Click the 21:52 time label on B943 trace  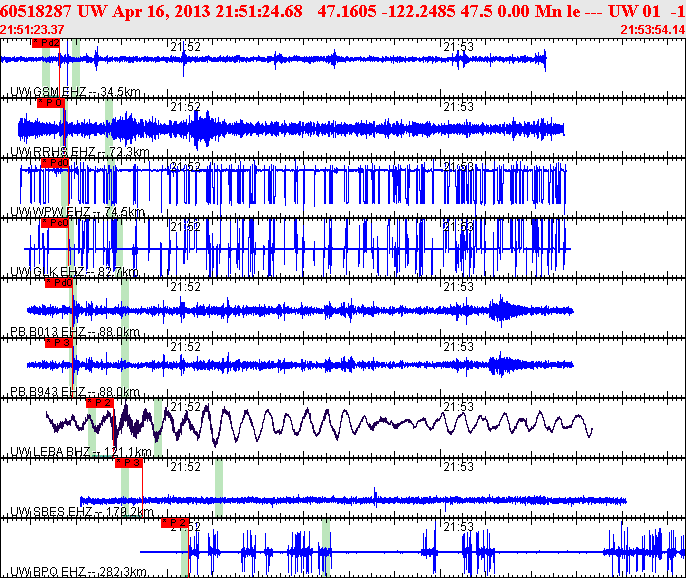click(186, 347)
